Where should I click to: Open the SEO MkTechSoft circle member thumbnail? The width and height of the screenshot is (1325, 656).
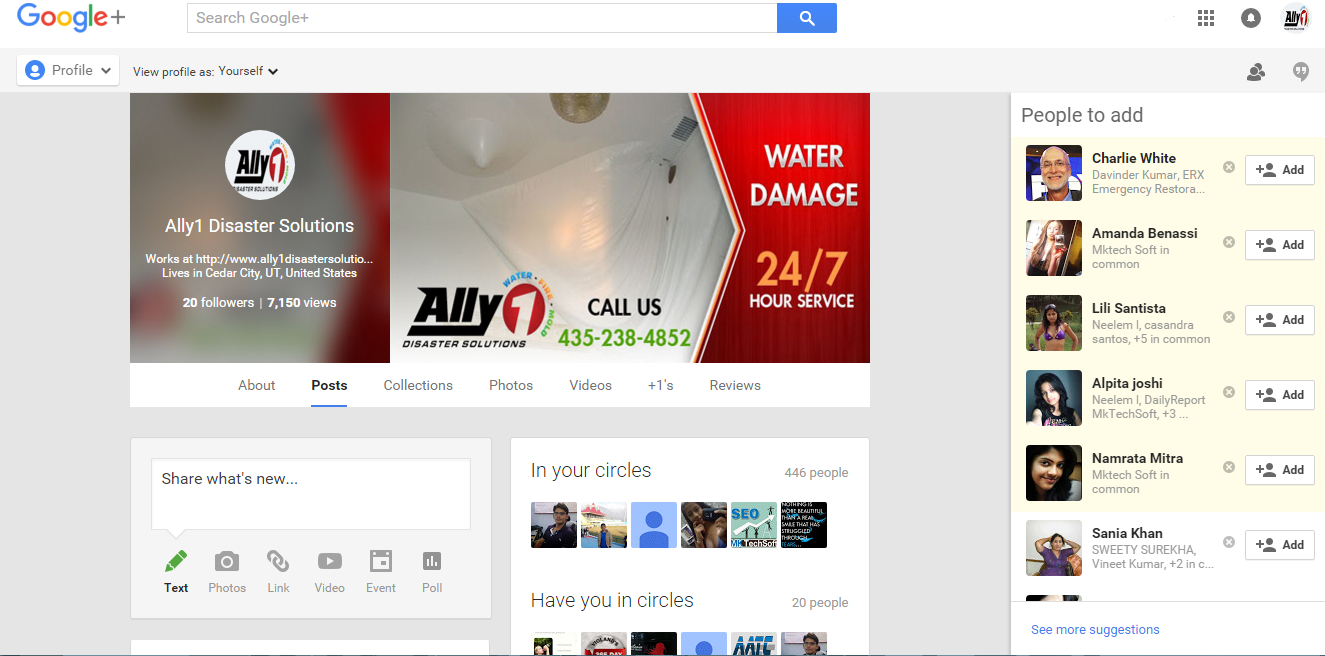point(754,525)
